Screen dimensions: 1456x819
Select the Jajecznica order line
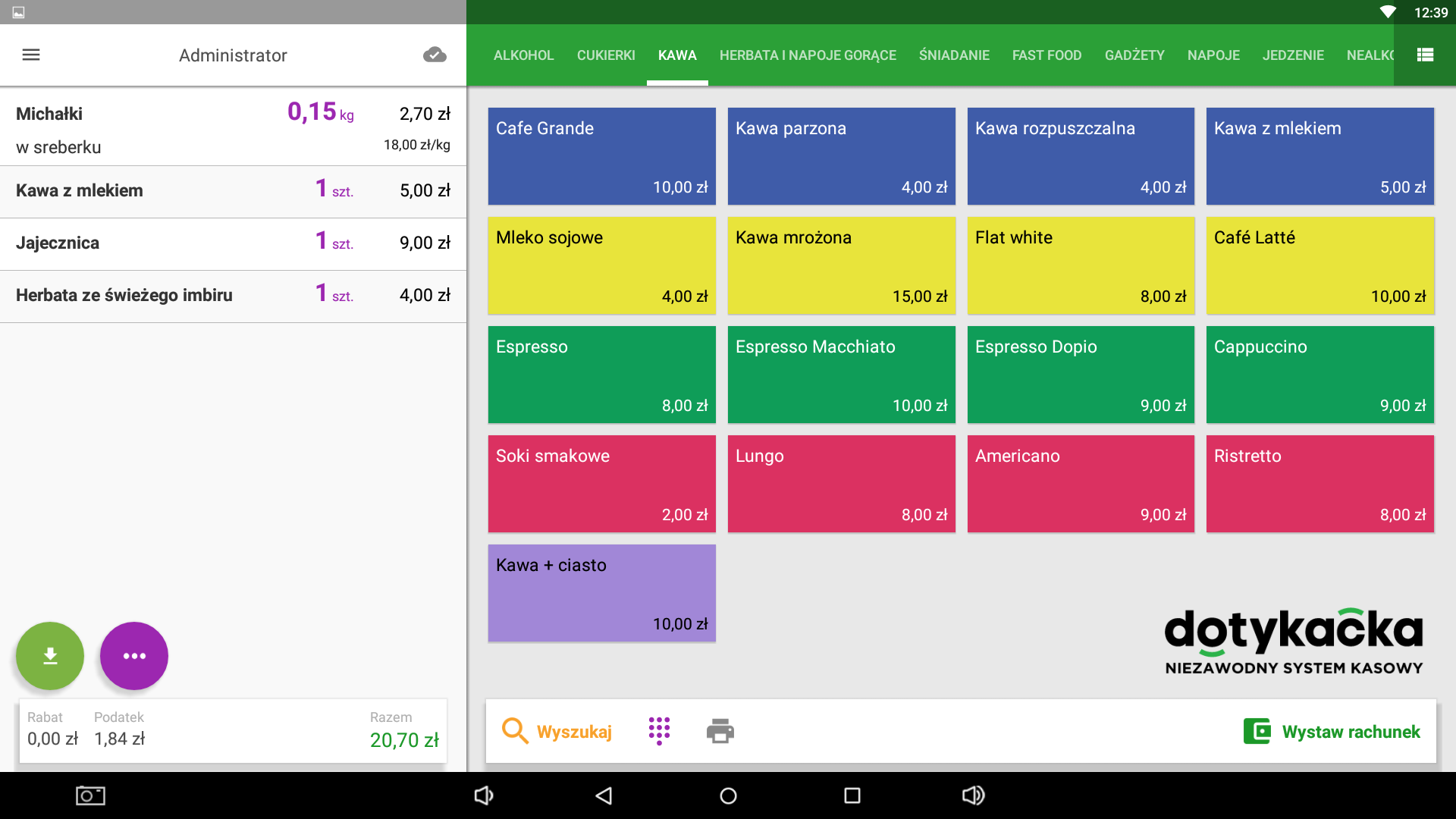[x=233, y=243]
